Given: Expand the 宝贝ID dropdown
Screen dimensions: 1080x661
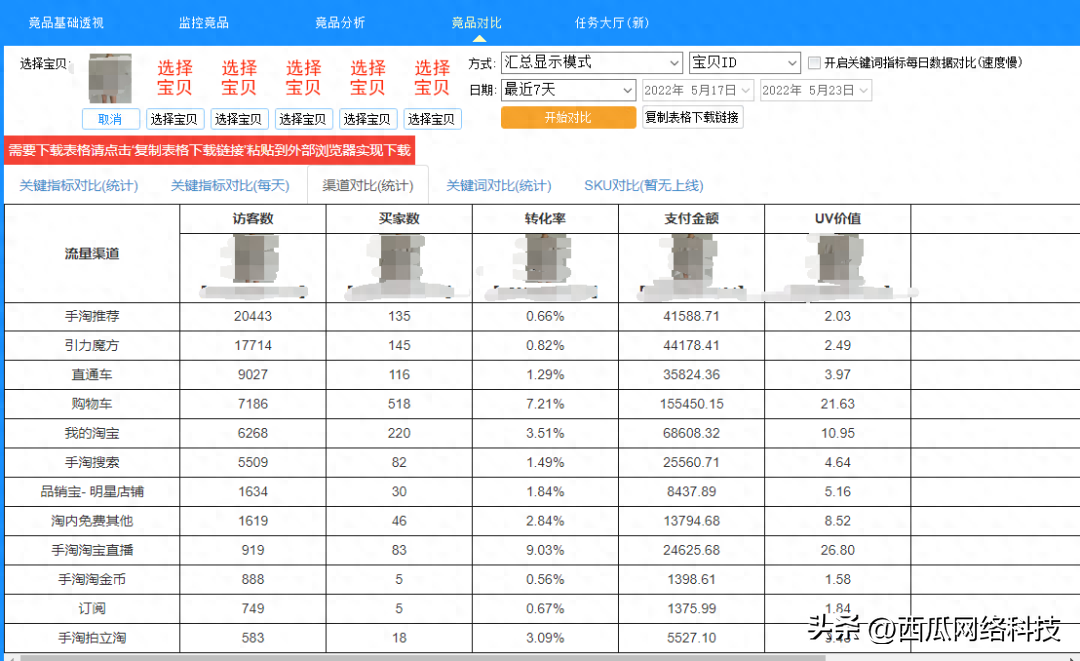Looking at the screenshot, I should click(744, 63).
